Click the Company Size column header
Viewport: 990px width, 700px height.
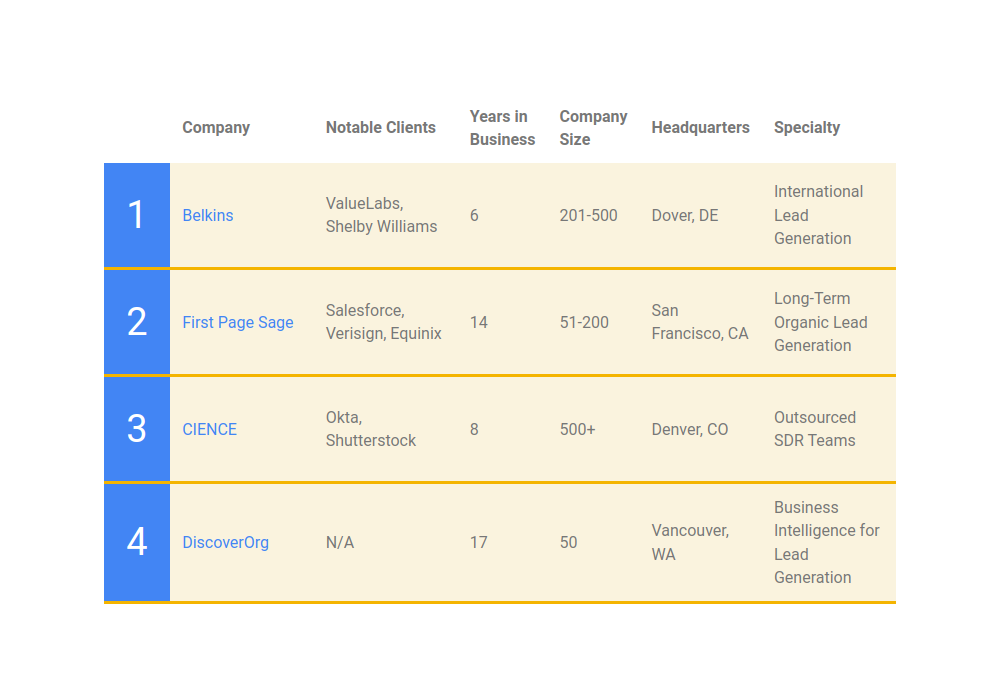tap(593, 128)
